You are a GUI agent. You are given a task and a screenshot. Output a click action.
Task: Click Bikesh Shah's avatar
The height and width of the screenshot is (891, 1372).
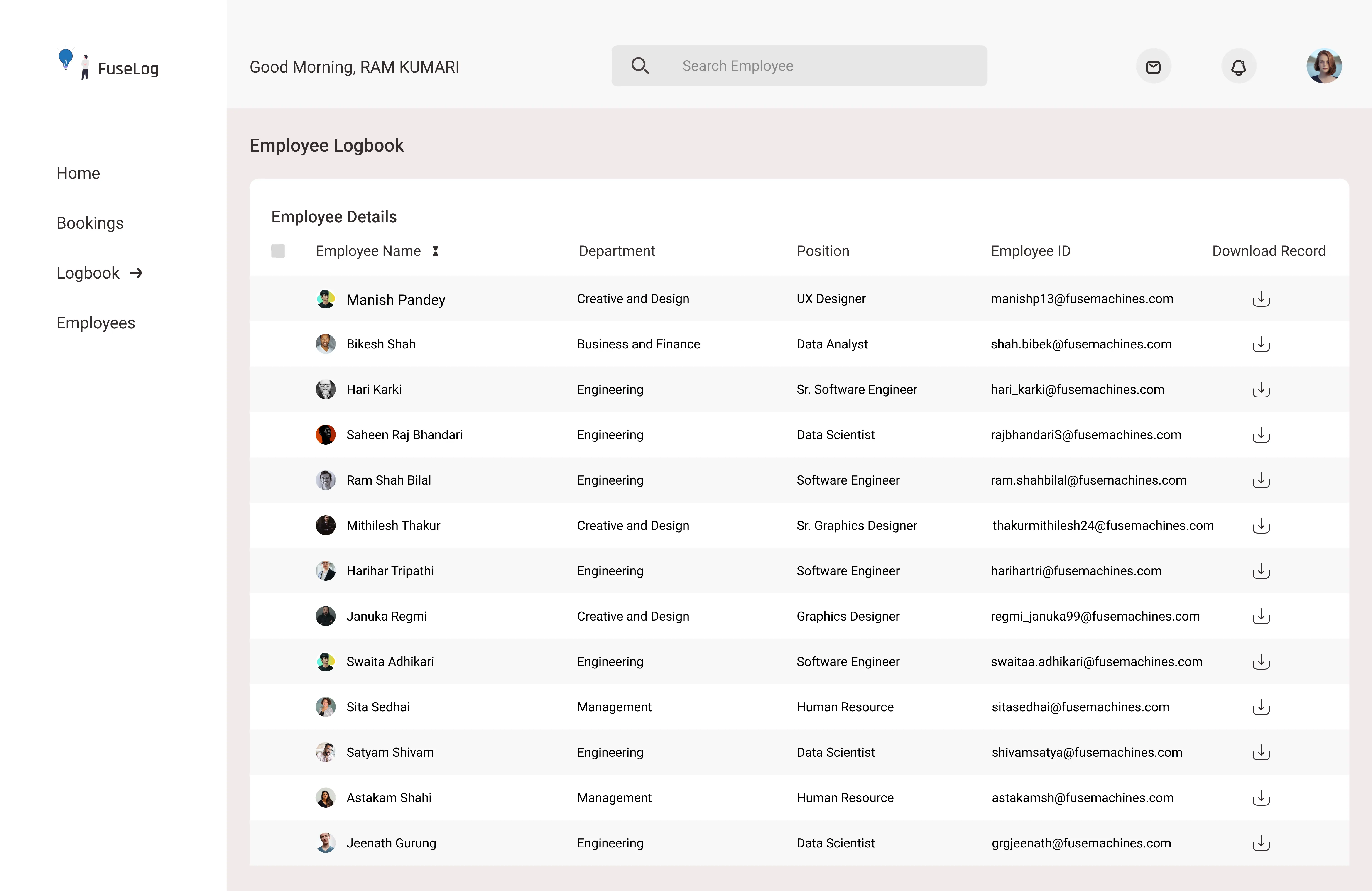point(326,344)
